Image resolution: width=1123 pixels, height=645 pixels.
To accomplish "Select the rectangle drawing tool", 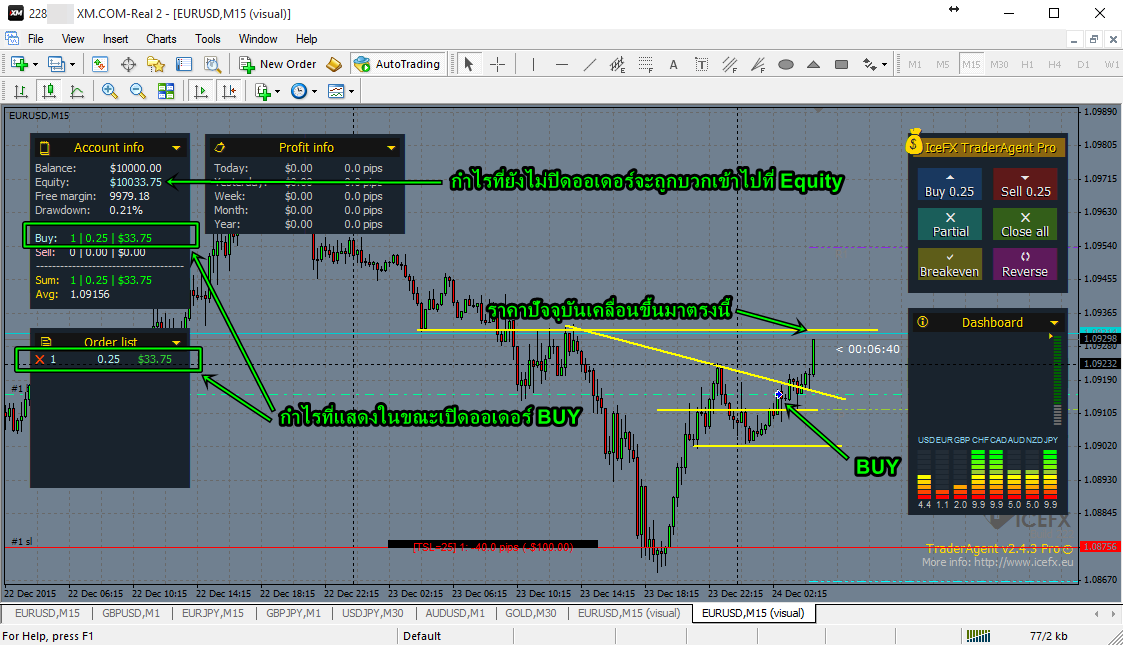I will click(842, 64).
